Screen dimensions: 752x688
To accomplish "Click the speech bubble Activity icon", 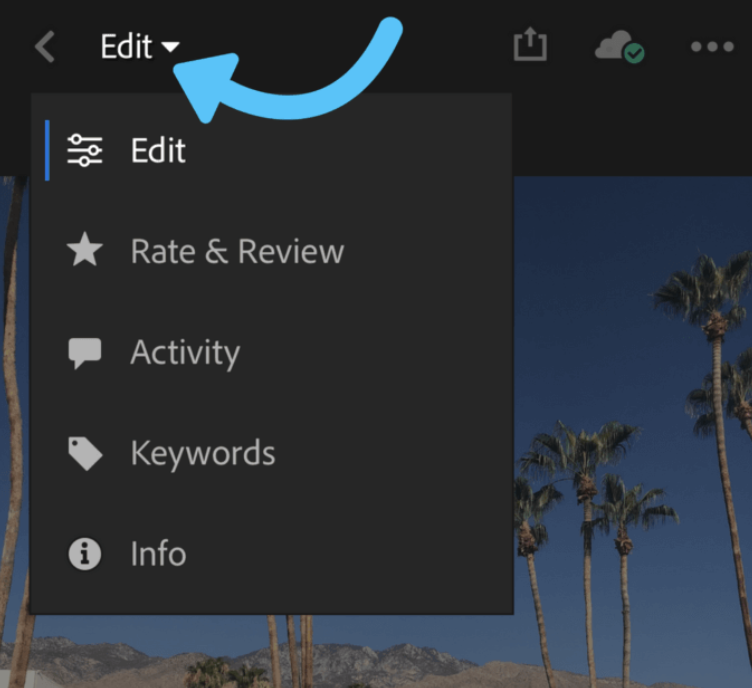I will tap(84, 352).
